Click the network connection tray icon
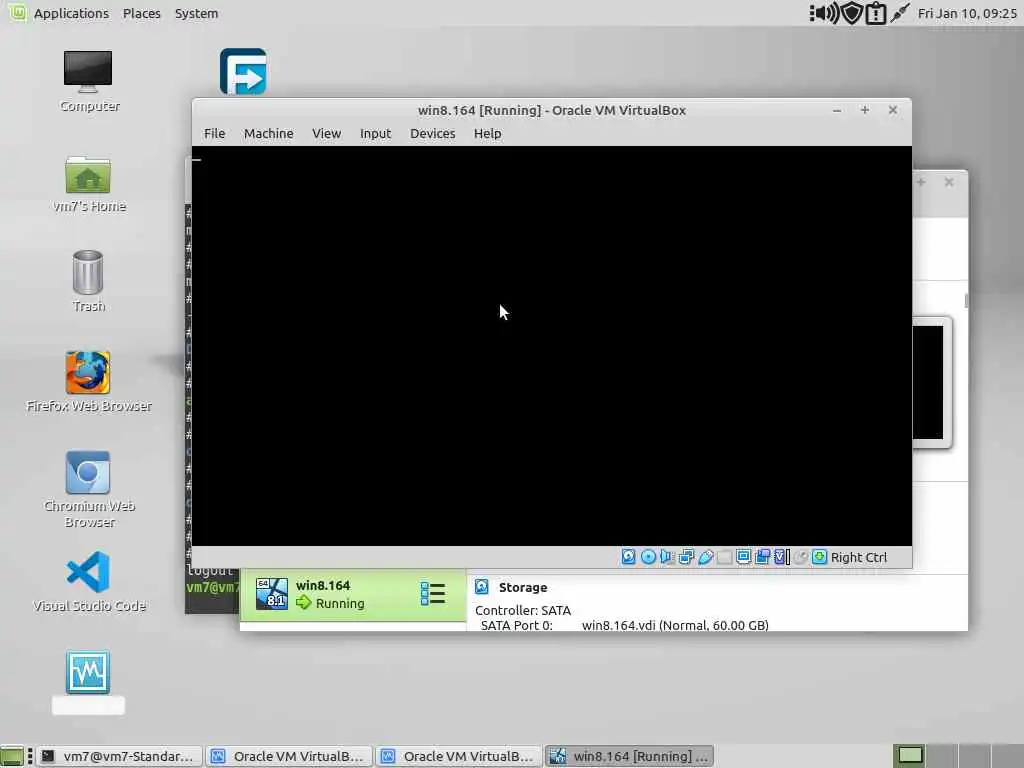The width and height of the screenshot is (1024, 768). tap(899, 13)
